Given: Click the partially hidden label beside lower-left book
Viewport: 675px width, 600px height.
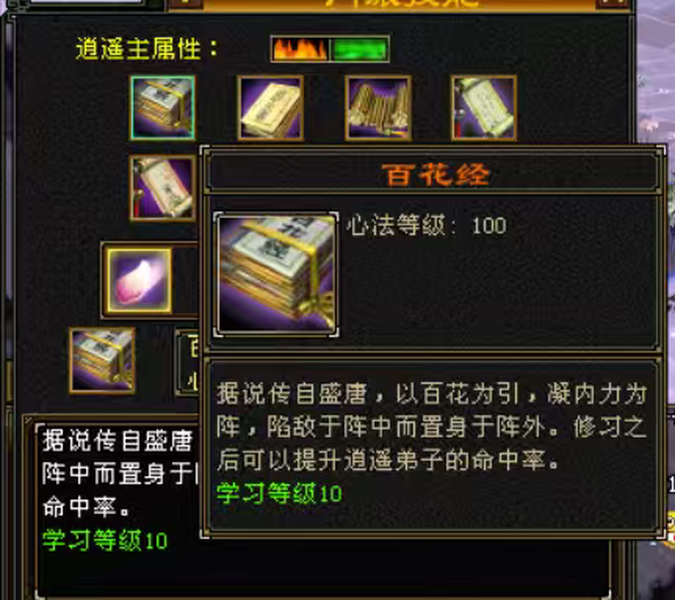Looking at the screenshot, I should point(189,362).
